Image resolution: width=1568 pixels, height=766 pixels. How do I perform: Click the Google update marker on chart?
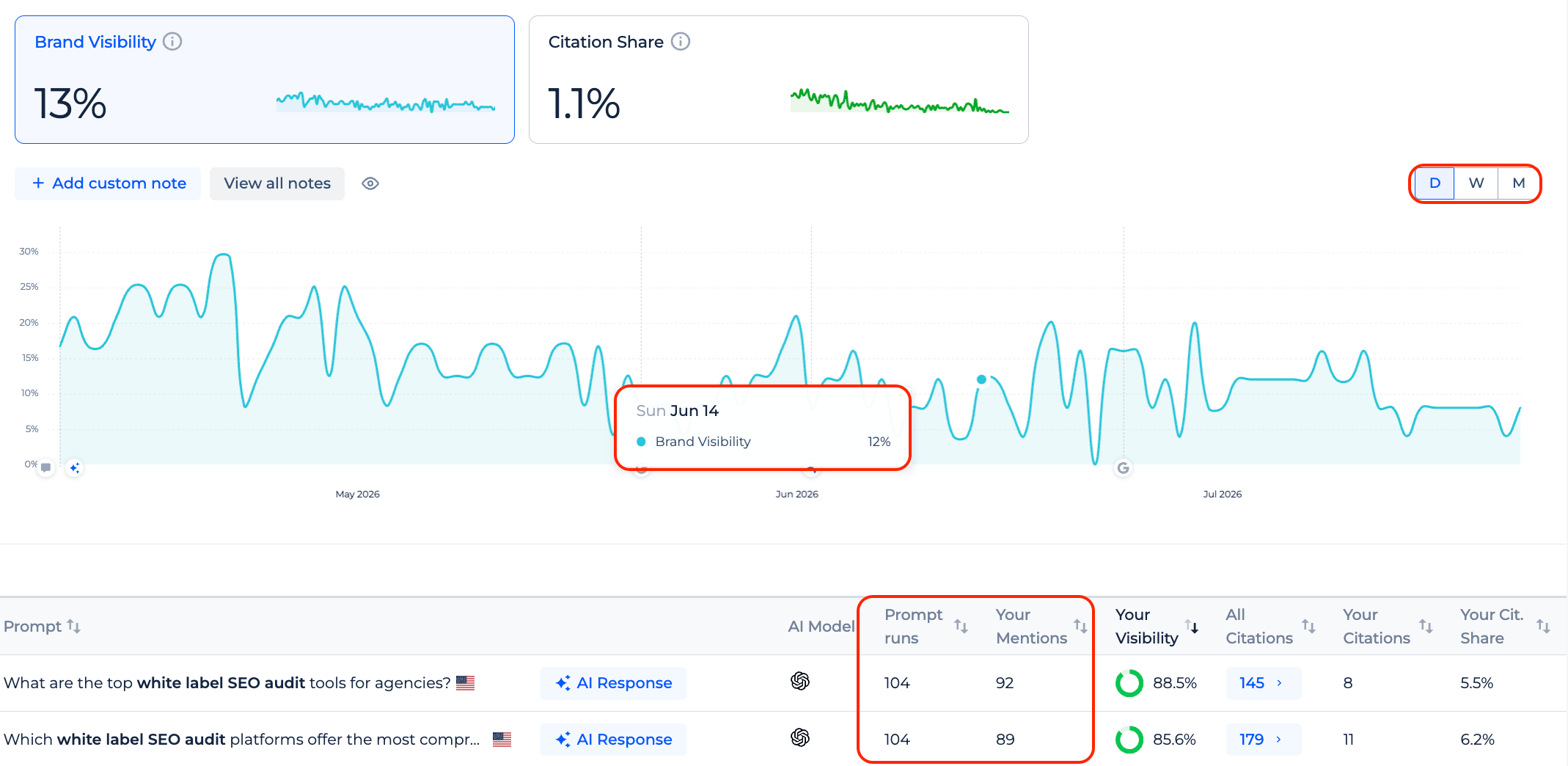pyautogui.click(x=1123, y=468)
